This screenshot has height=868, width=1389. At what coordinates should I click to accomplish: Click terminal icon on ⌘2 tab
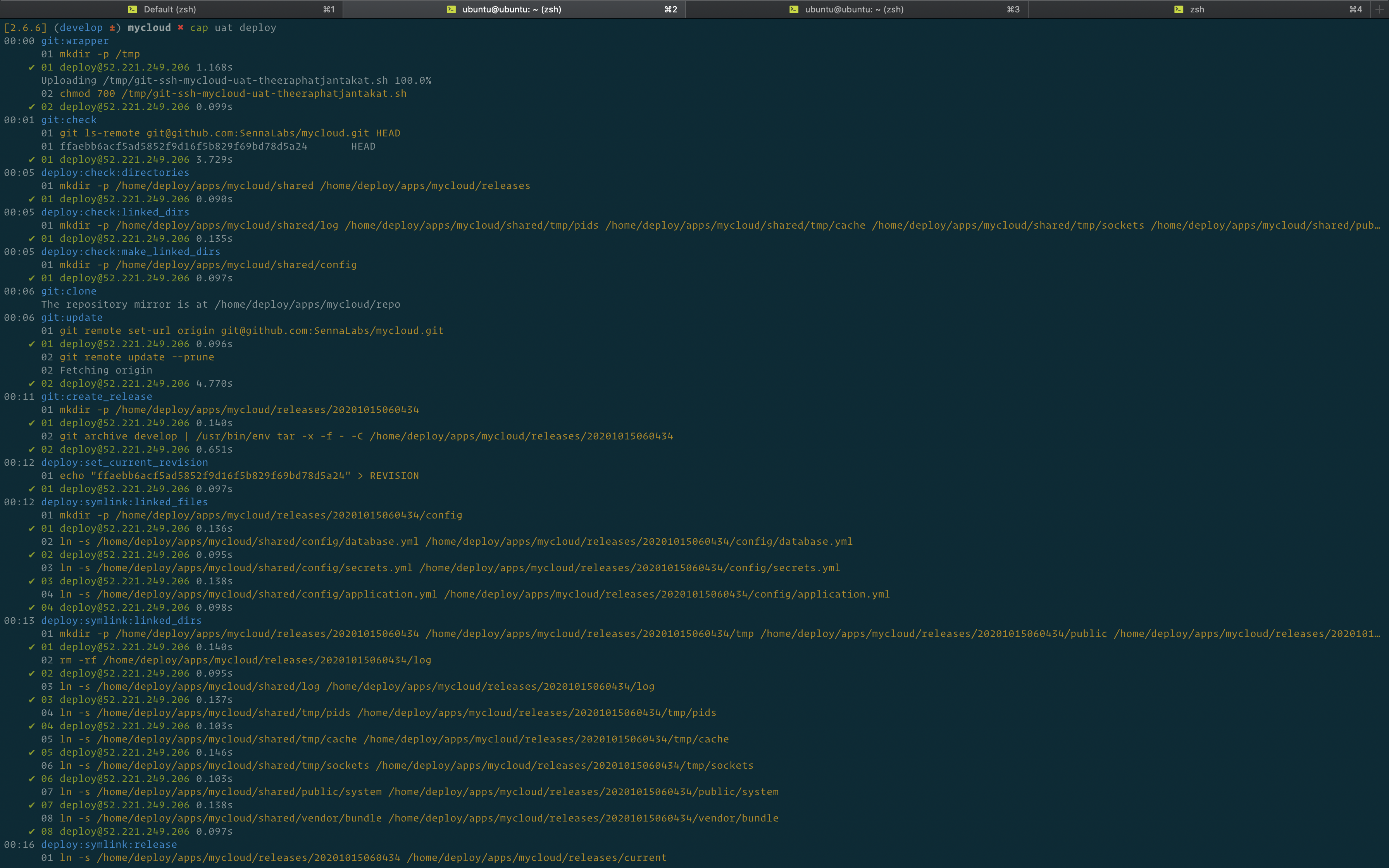[x=452, y=9]
